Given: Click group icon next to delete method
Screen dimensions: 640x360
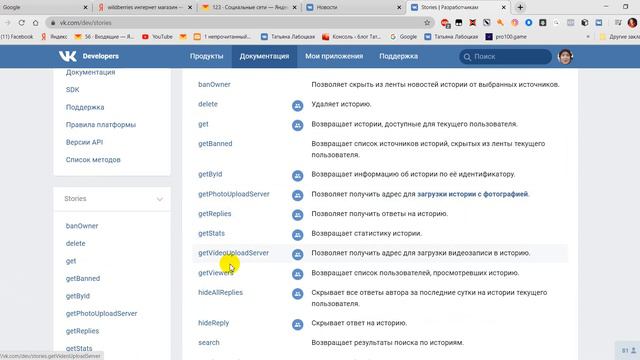Looking at the screenshot, I should pos(298,105).
